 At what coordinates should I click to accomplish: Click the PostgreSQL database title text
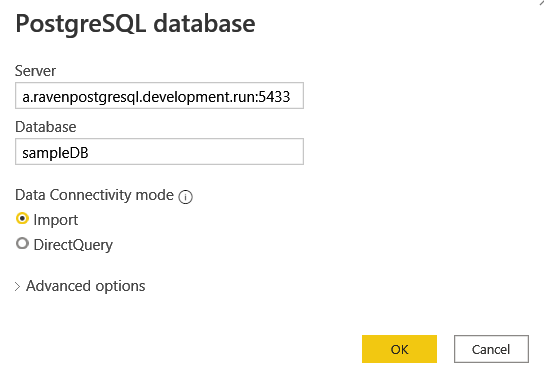pos(135,24)
